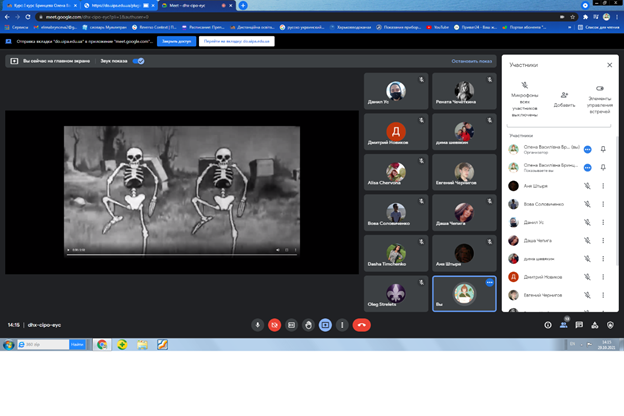Open meeting details info icon
Image resolution: width=624 pixels, height=416 pixels.
pyautogui.click(x=548, y=325)
